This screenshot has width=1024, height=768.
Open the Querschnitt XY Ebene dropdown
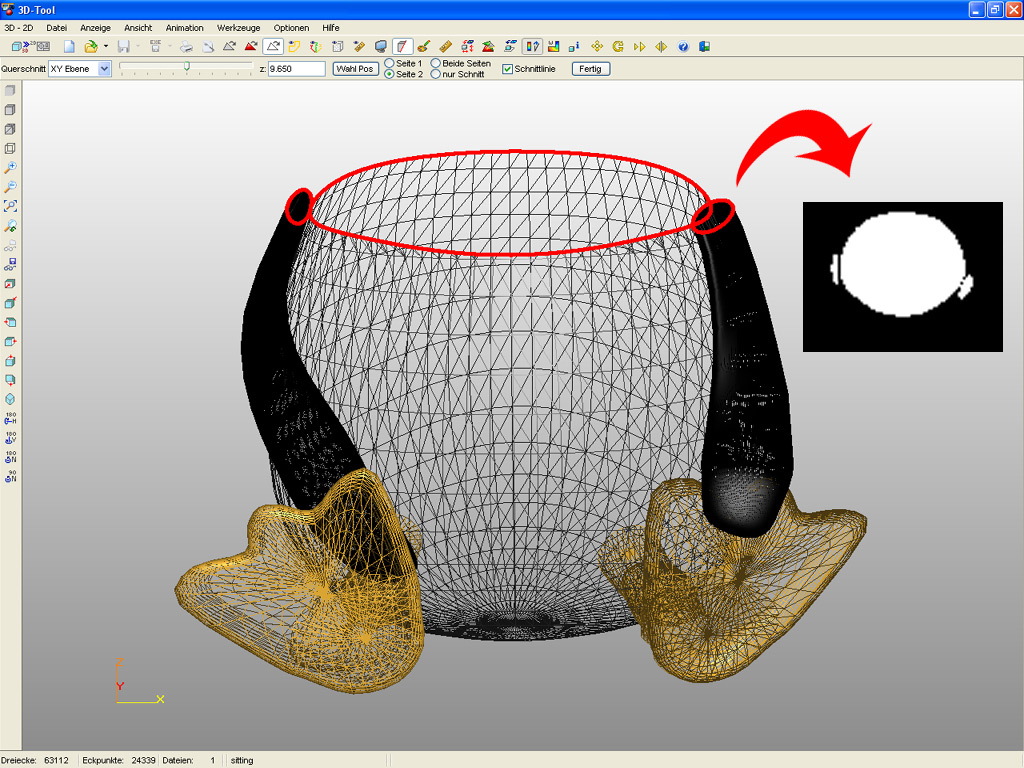[104, 69]
